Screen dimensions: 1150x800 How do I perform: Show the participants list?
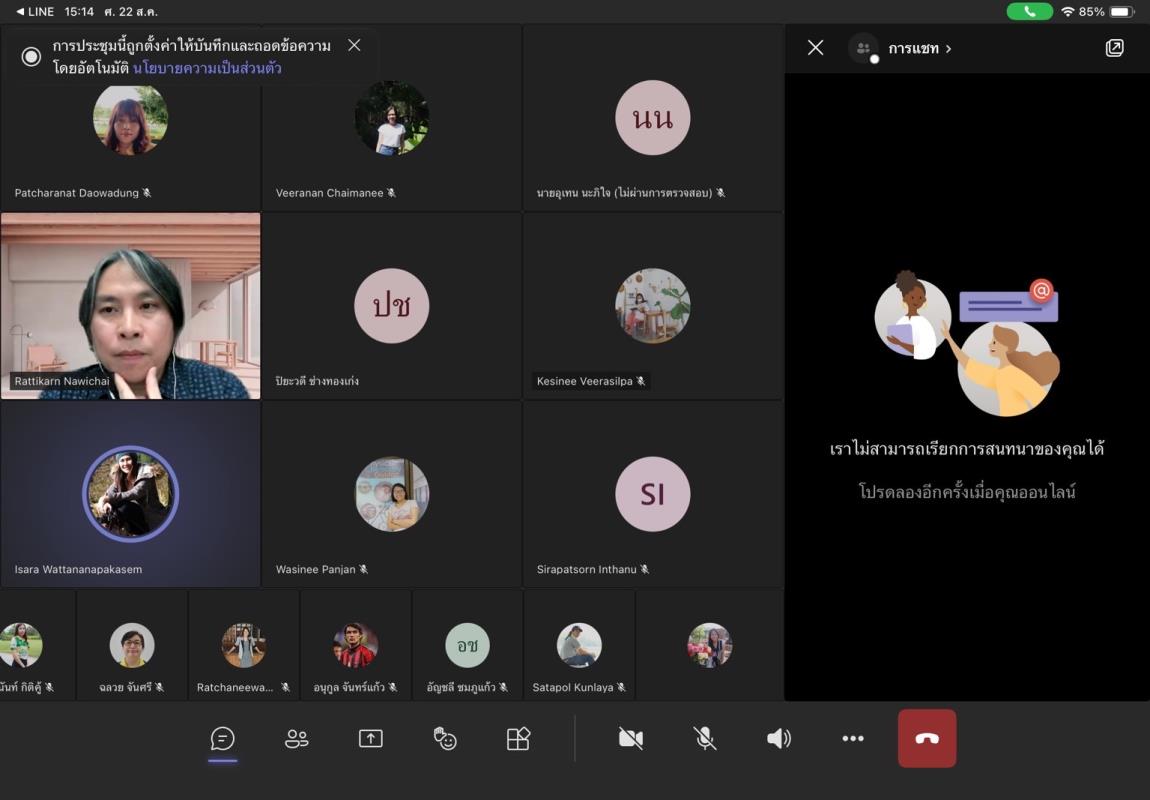(x=297, y=739)
